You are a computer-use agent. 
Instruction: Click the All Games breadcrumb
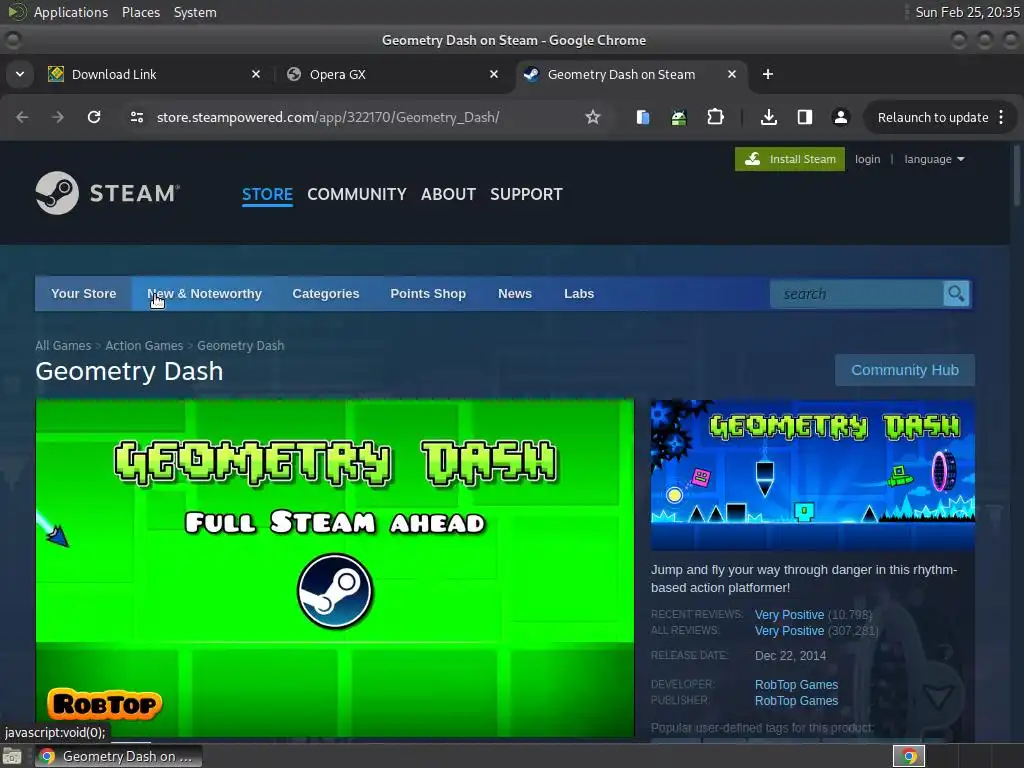point(63,345)
